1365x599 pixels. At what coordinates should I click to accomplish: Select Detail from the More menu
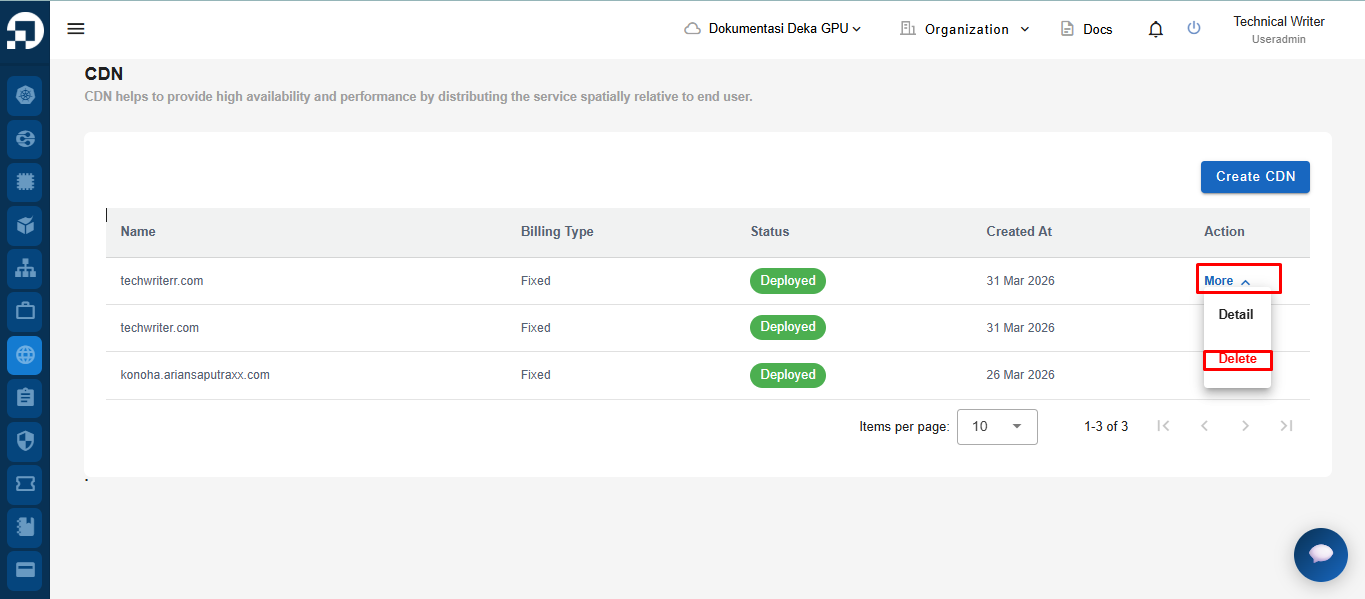click(x=1236, y=314)
